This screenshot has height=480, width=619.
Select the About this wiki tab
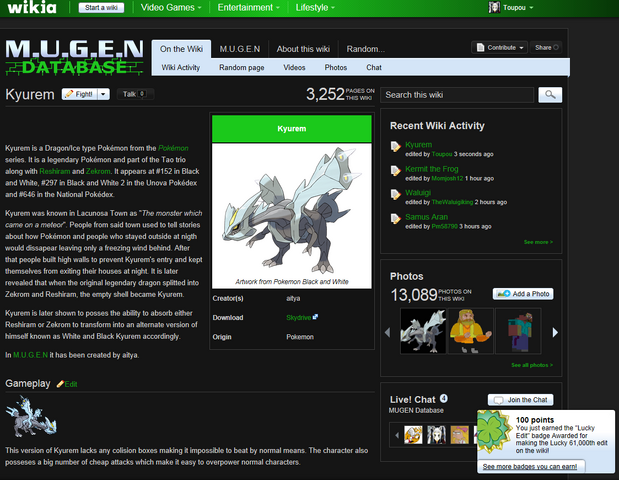[x=303, y=49]
